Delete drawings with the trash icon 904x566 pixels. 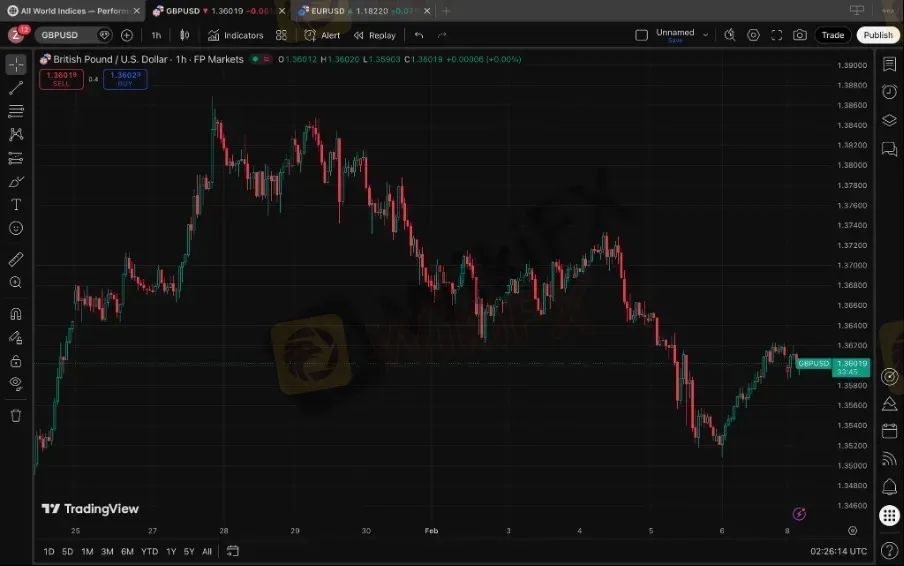click(16, 415)
